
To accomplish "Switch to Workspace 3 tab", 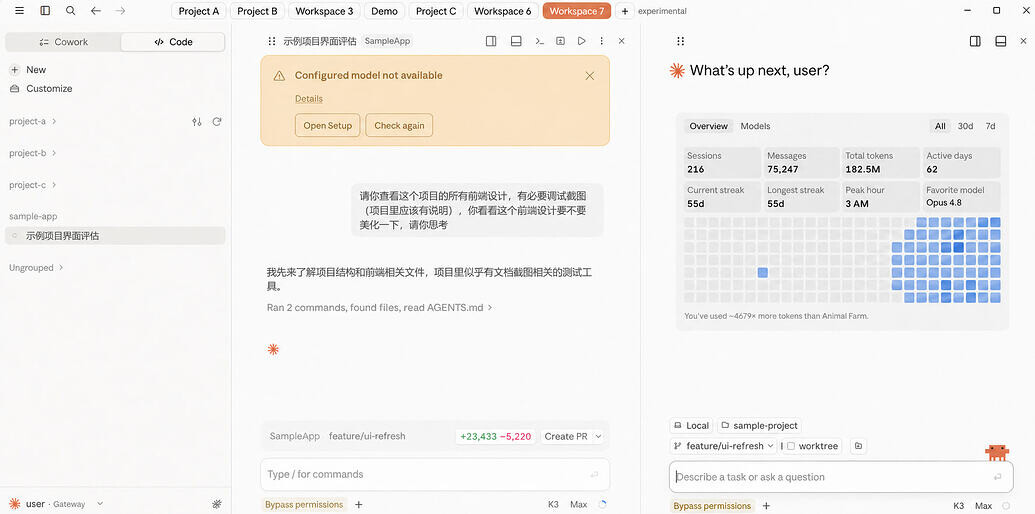I will [x=324, y=11].
